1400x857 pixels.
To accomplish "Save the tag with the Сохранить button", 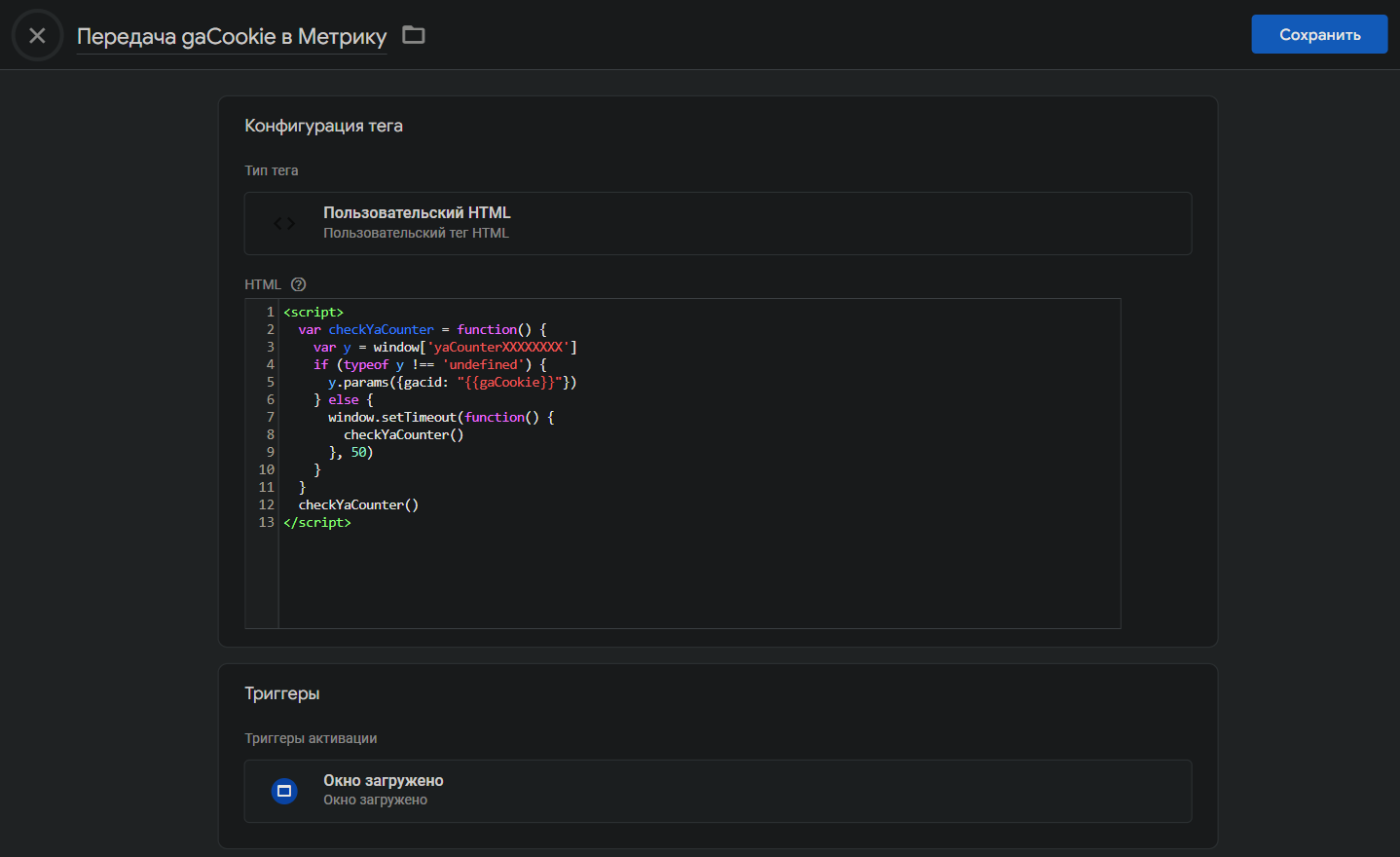I will pos(1319,34).
